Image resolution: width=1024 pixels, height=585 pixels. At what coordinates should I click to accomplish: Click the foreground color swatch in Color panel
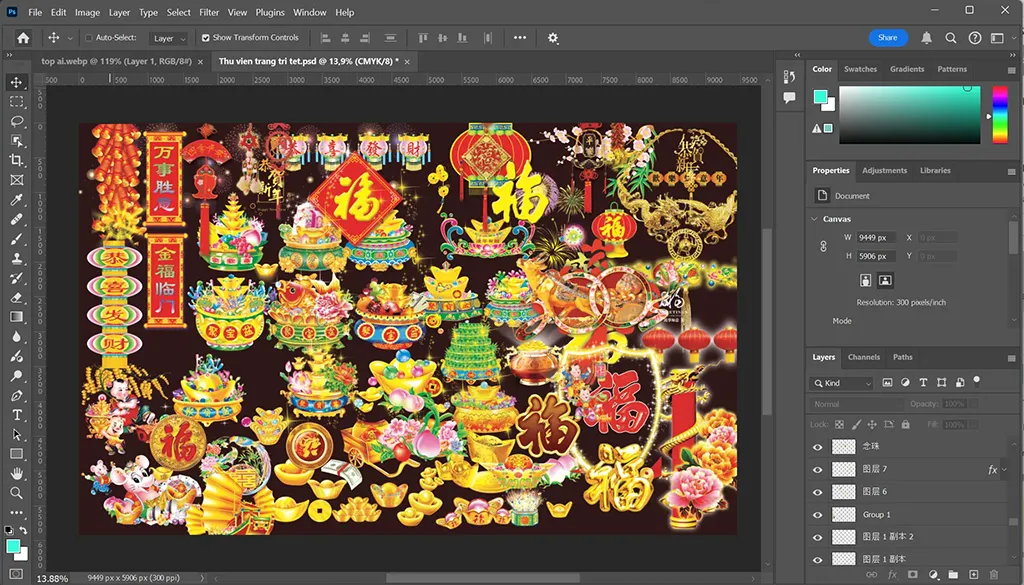pos(820,97)
